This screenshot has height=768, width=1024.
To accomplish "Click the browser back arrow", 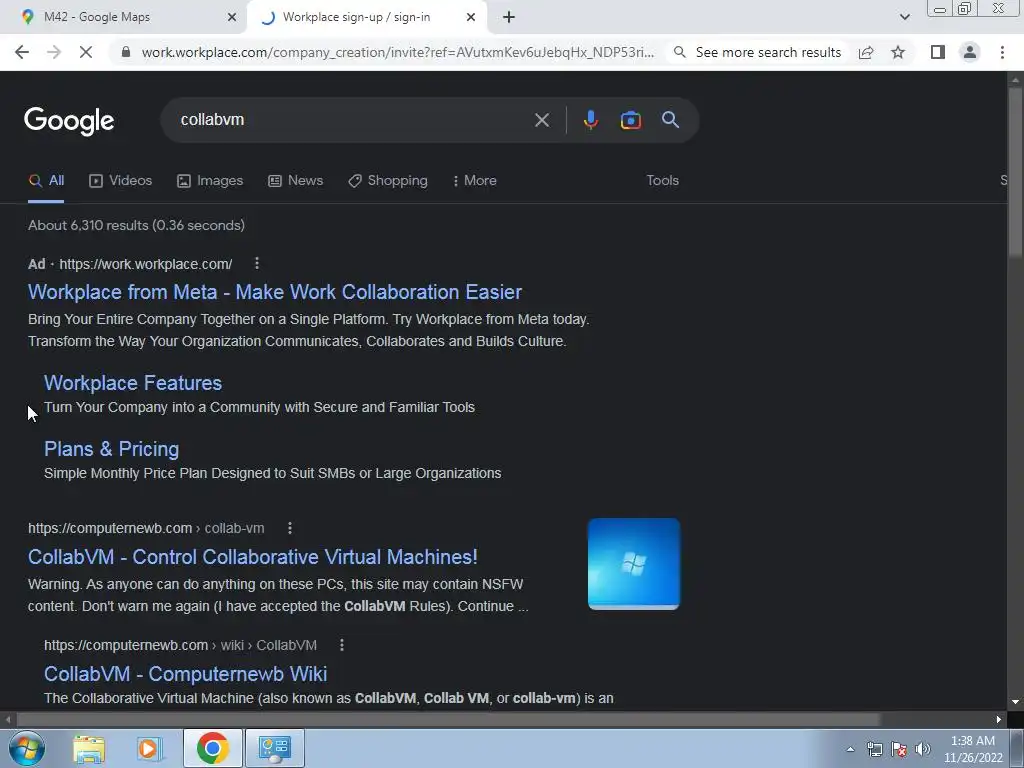I will point(22,52).
